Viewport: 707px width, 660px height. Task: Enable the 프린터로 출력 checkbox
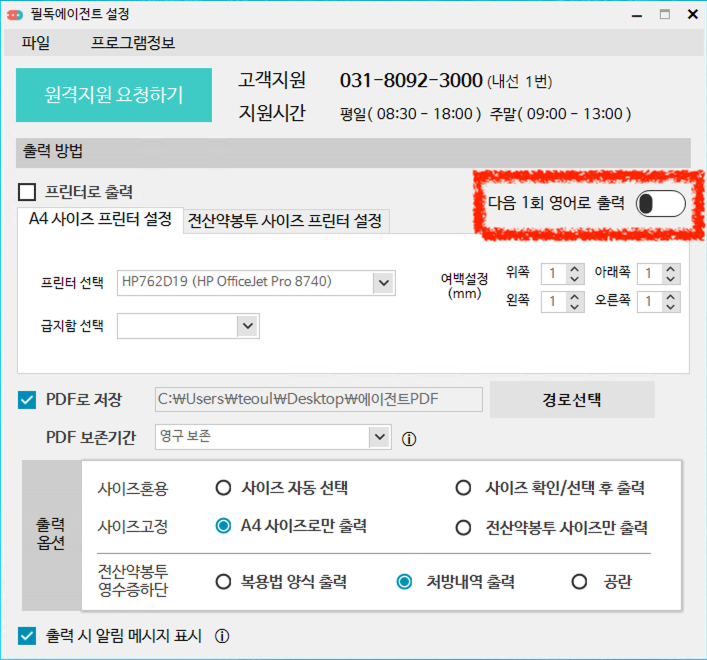pyautogui.click(x=27, y=192)
